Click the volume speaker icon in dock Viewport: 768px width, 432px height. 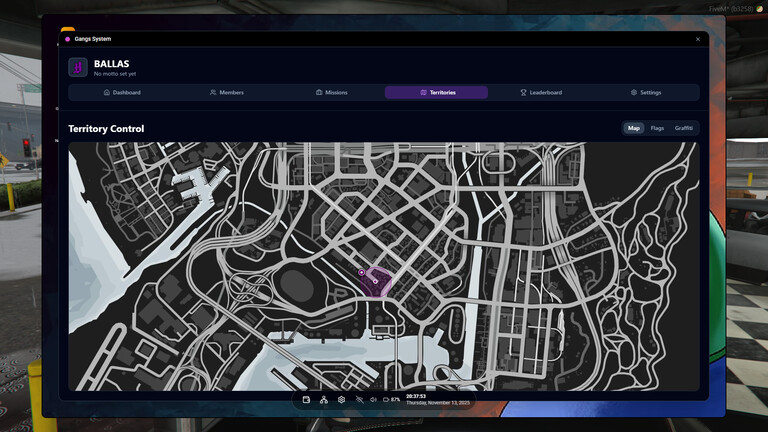click(x=373, y=400)
